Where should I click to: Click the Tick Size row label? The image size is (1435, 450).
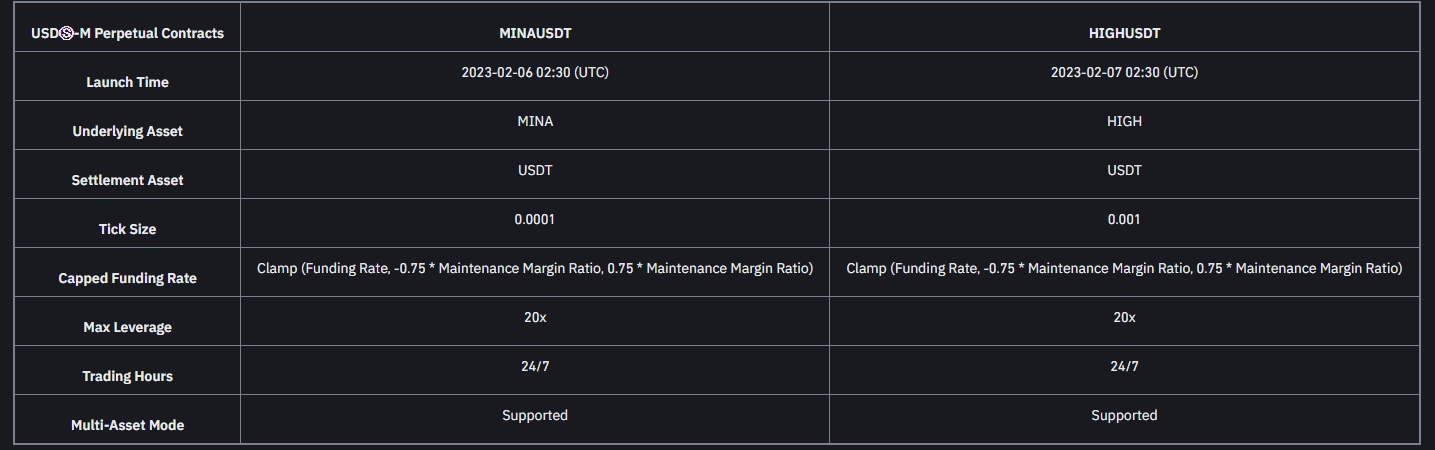point(127,229)
